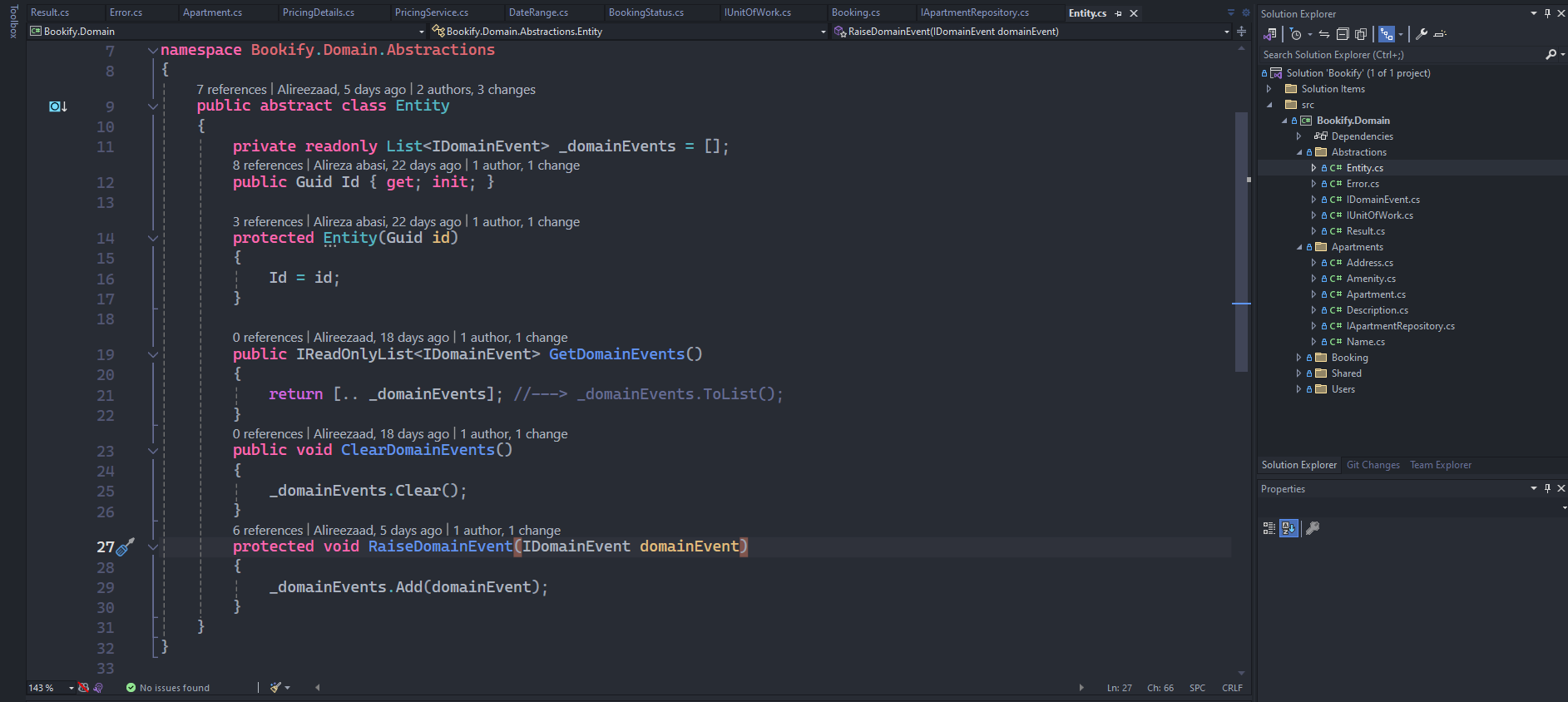Collapse All in Solution Explorer toolbar
1568x702 pixels.
tap(1343, 34)
